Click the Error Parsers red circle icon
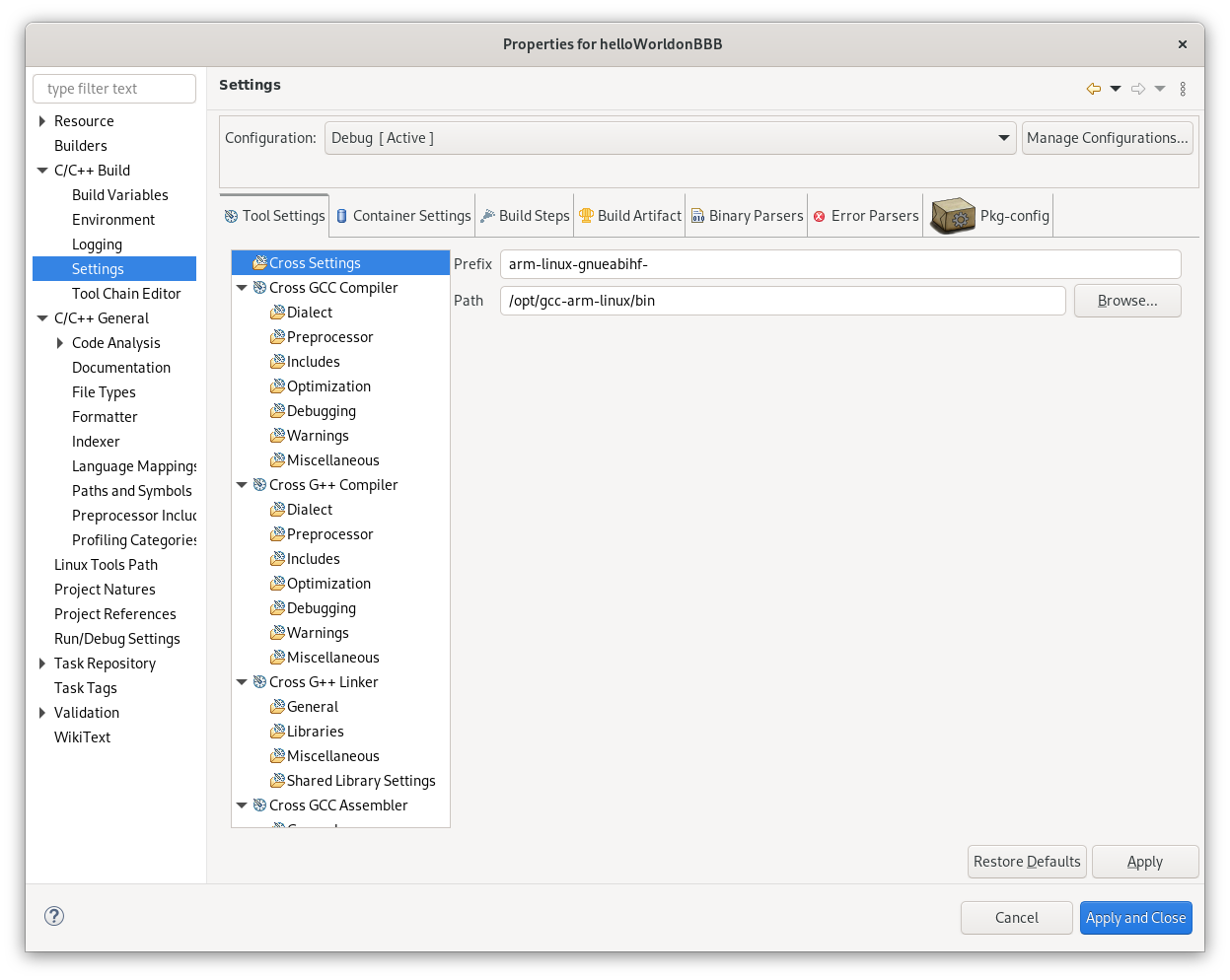This screenshot has width=1230, height=980. tap(819, 215)
